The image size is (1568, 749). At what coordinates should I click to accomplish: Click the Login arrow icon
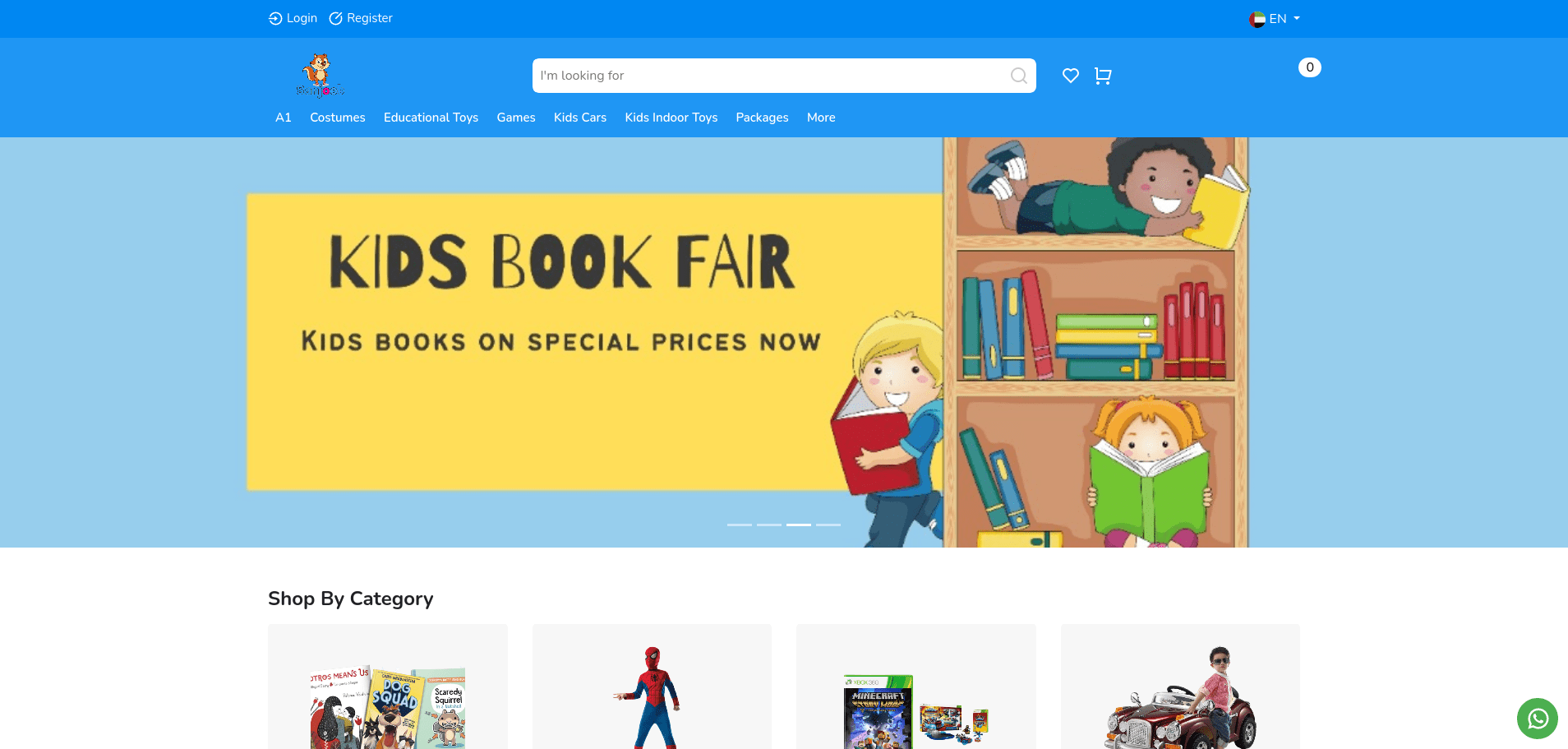pyautogui.click(x=275, y=18)
